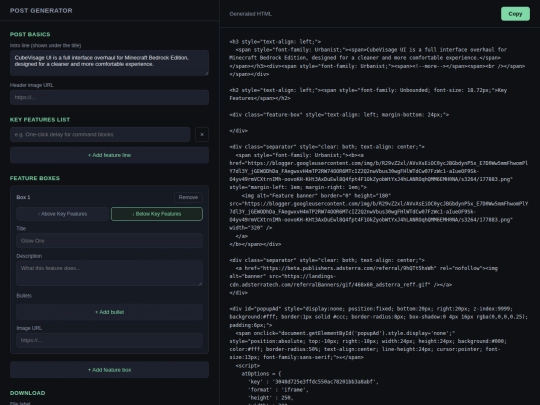Click the h3 style text-align code line
540x405 pixels.
pyautogui.click(x=275, y=42)
